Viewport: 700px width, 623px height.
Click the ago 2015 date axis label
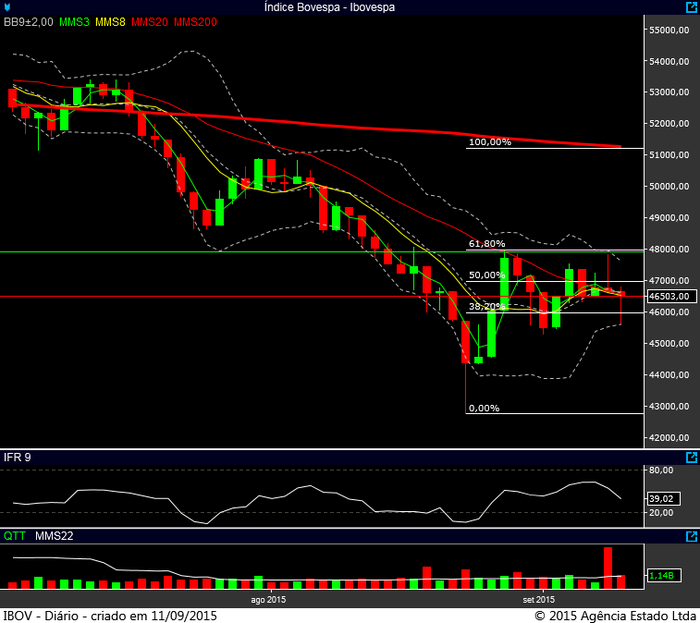[x=268, y=600]
